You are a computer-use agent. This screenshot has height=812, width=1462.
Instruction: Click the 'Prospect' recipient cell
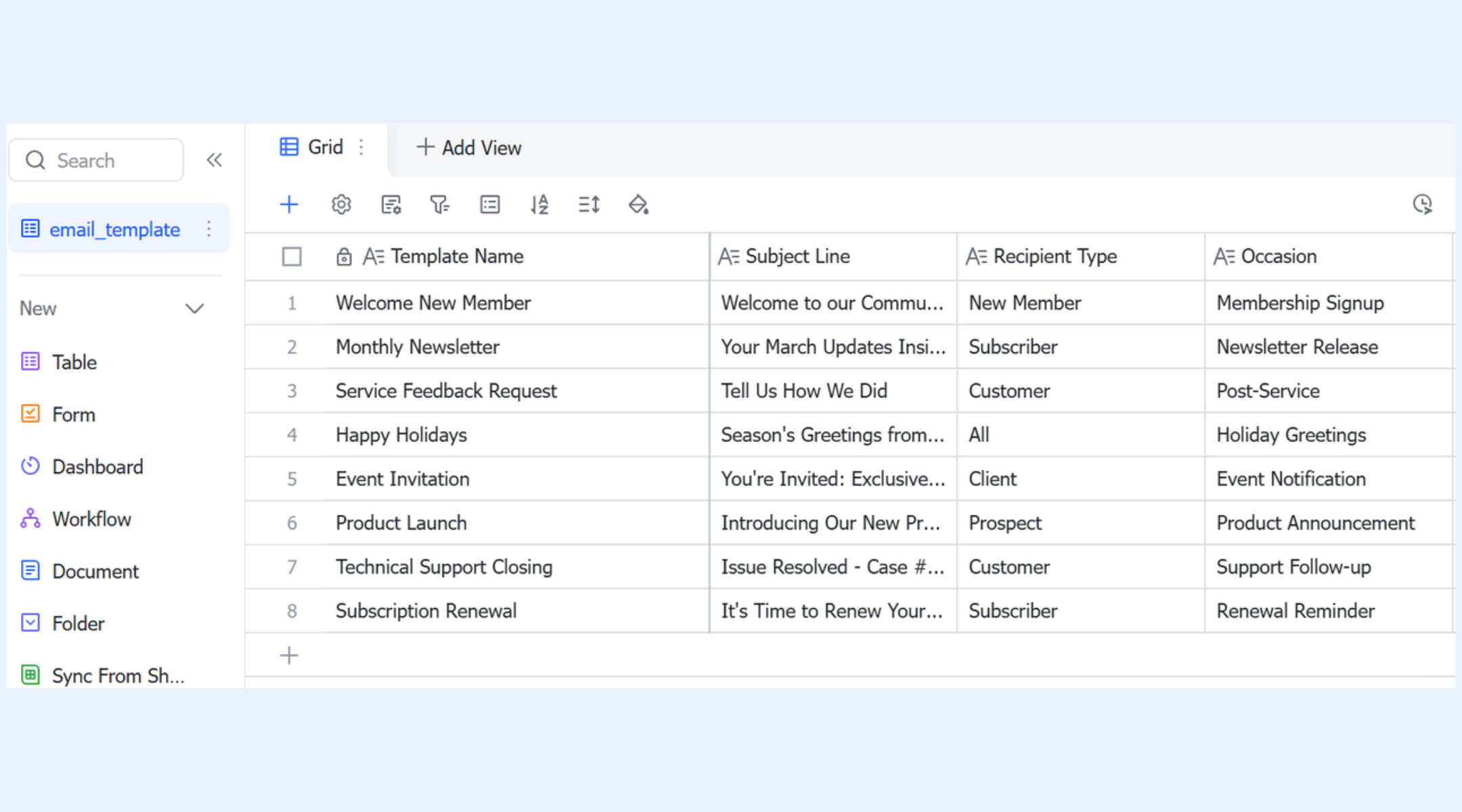(1082, 522)
